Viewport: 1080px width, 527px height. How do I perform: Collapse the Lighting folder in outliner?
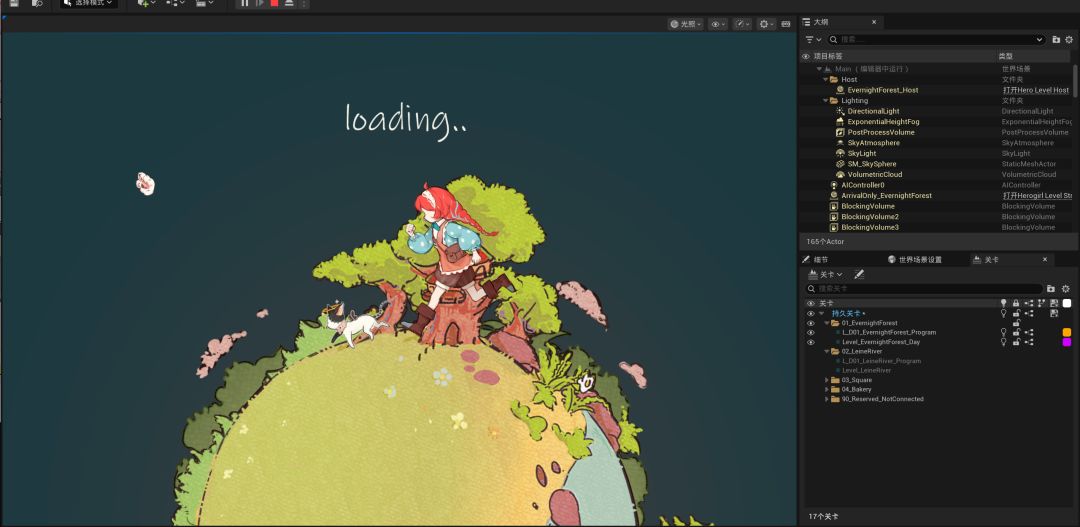coord(825,101)
